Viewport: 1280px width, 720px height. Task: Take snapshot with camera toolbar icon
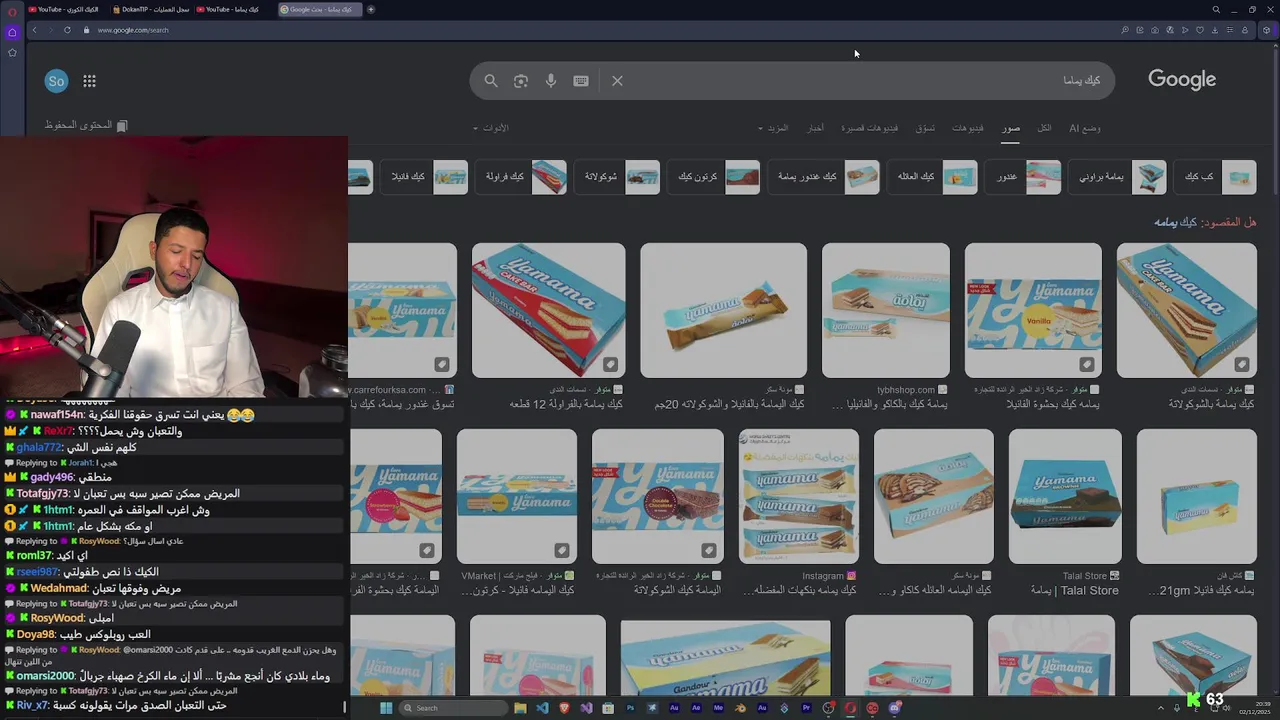click(1155, 30)
